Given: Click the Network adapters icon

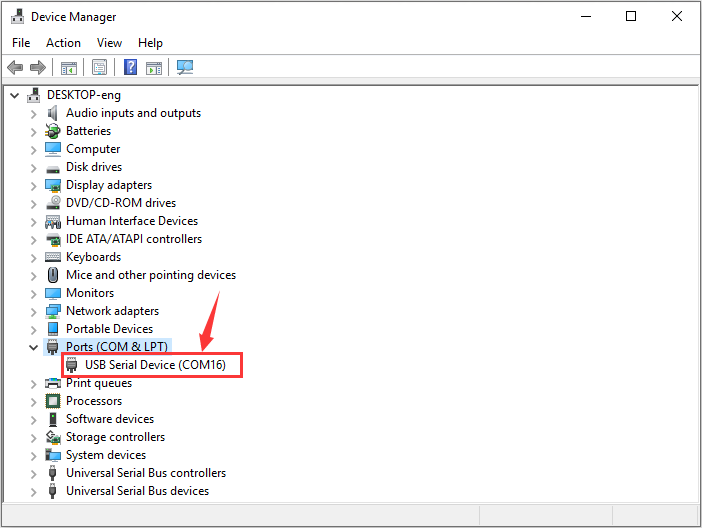Looking at the screenshot, I should tap(53, 311).
